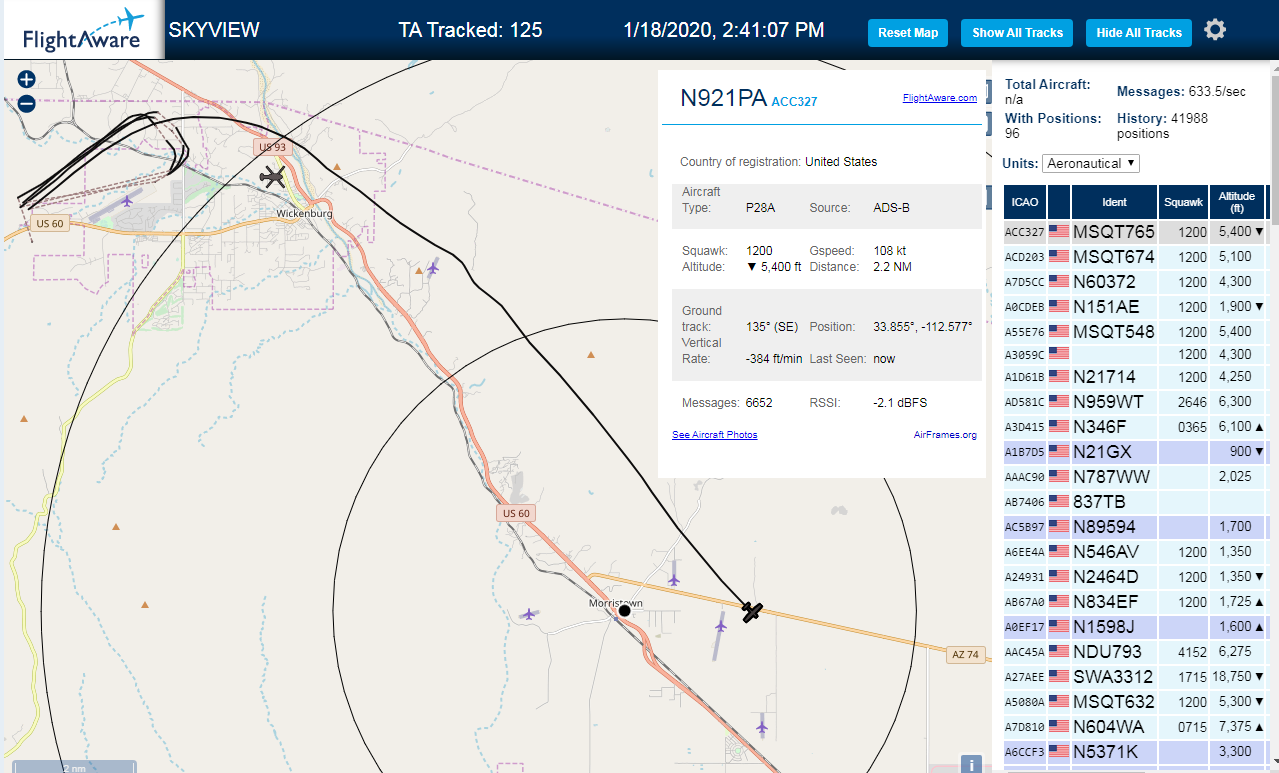Screen dimensions: 1279x773
Task: Select the MSQT548 aircraft row
Action: (1136, 331)
